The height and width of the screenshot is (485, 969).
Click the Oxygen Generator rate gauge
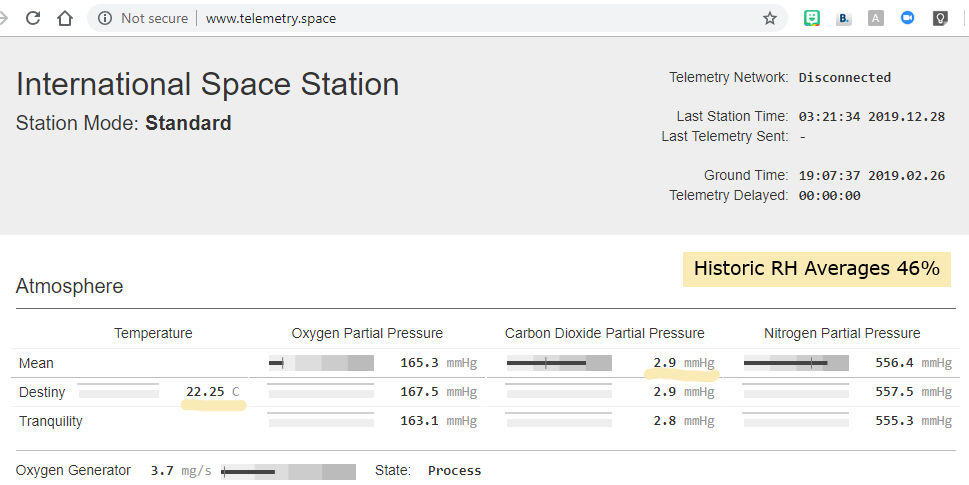(x=289, y=472)
